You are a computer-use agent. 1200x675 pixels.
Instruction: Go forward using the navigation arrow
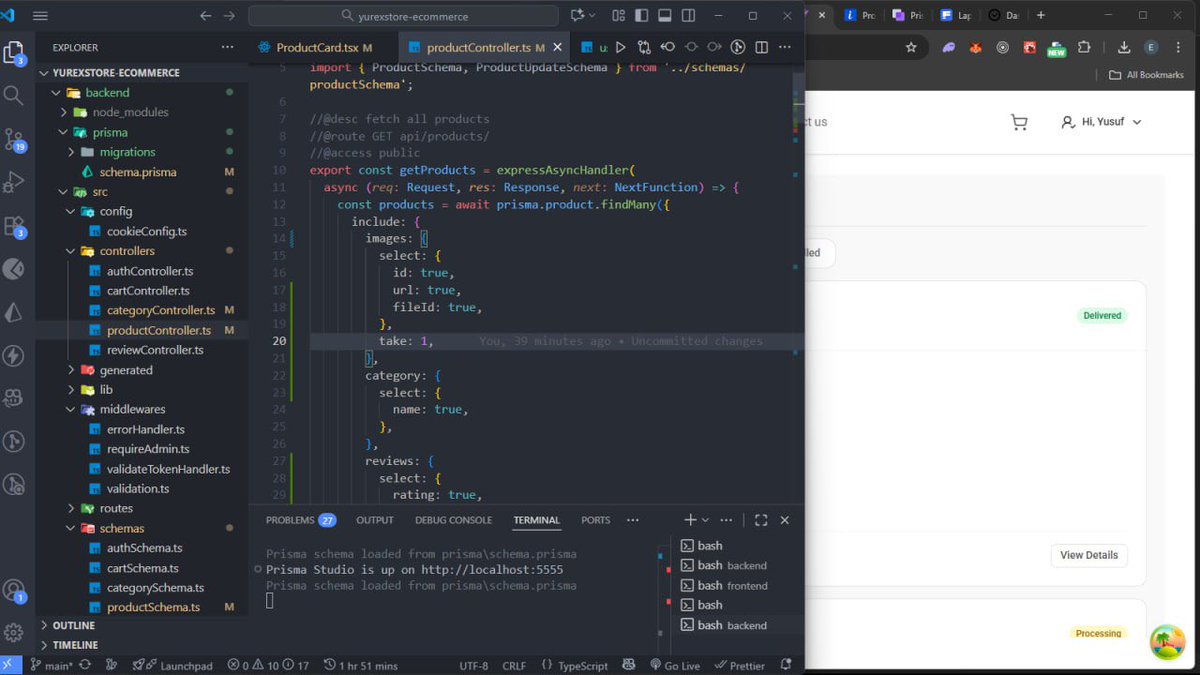[x=230, y=16]
